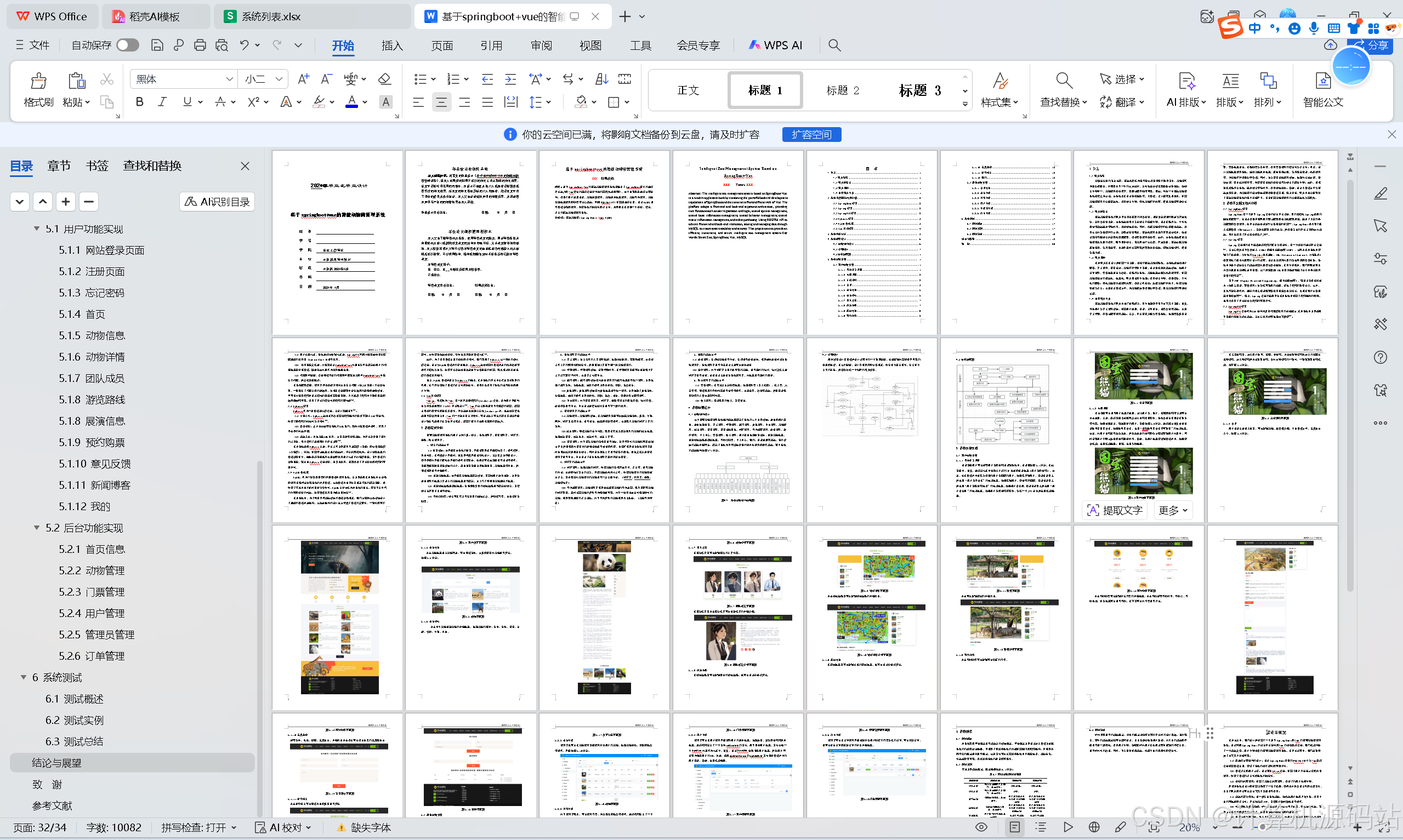Open the AI Layout tool
1403x840 pixels.
1186,90
